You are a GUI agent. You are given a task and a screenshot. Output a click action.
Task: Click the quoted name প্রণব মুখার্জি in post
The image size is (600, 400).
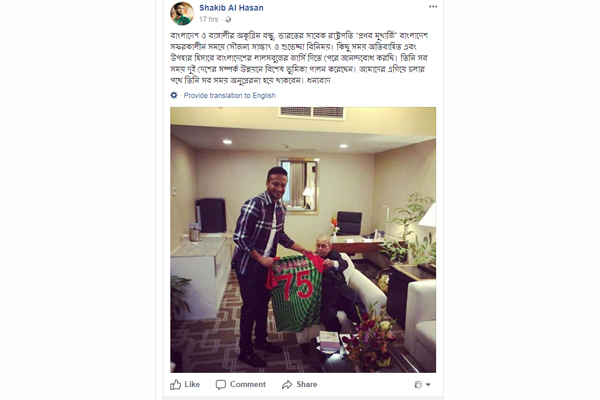375,36
